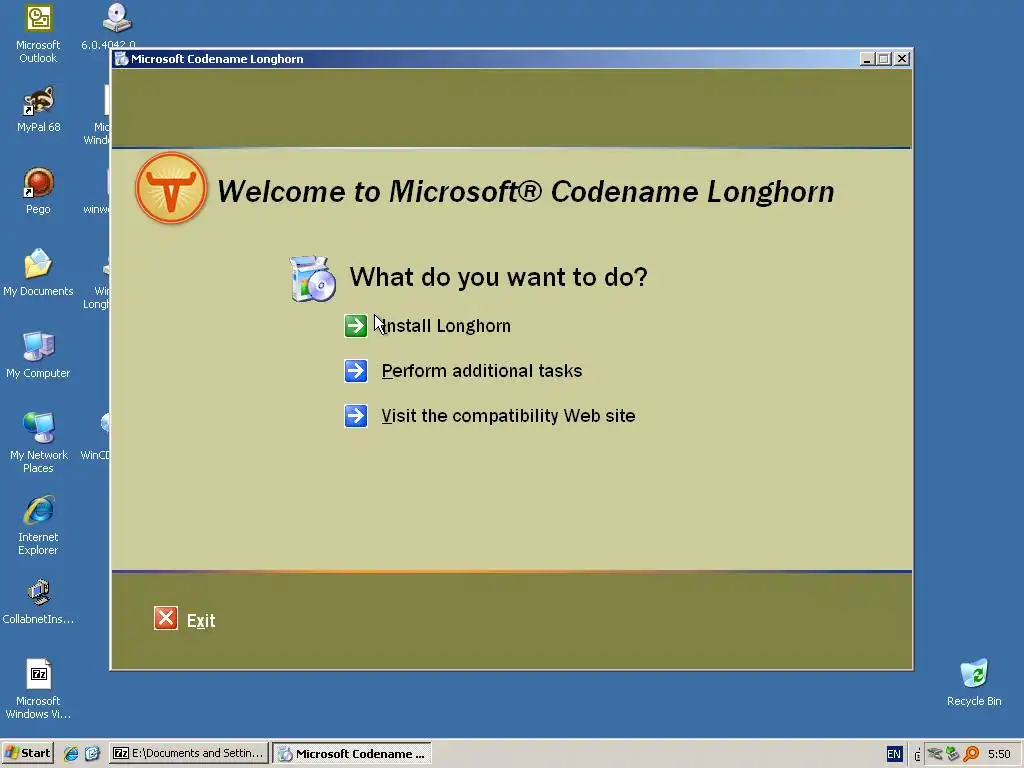
Task: Click the blue arrow for Perform additional tasks
Action: (x=356, y=371)
